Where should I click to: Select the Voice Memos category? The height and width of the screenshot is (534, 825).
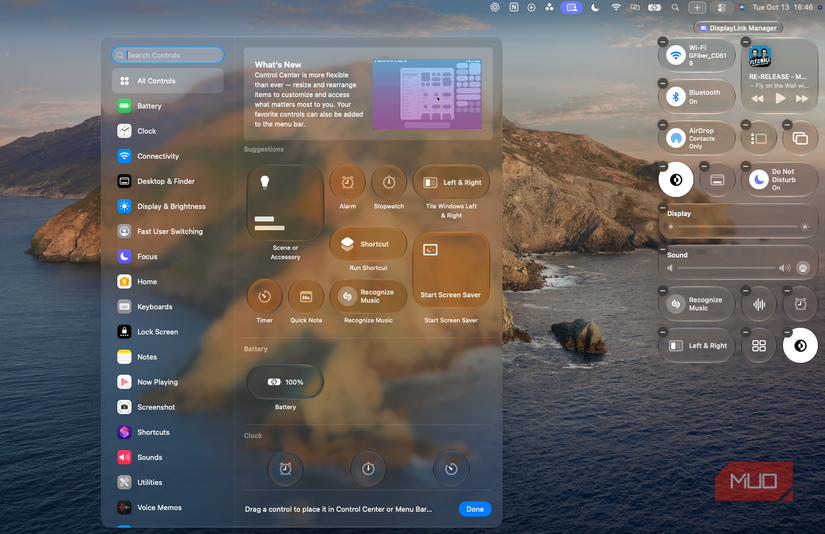[x=167, y=508]
